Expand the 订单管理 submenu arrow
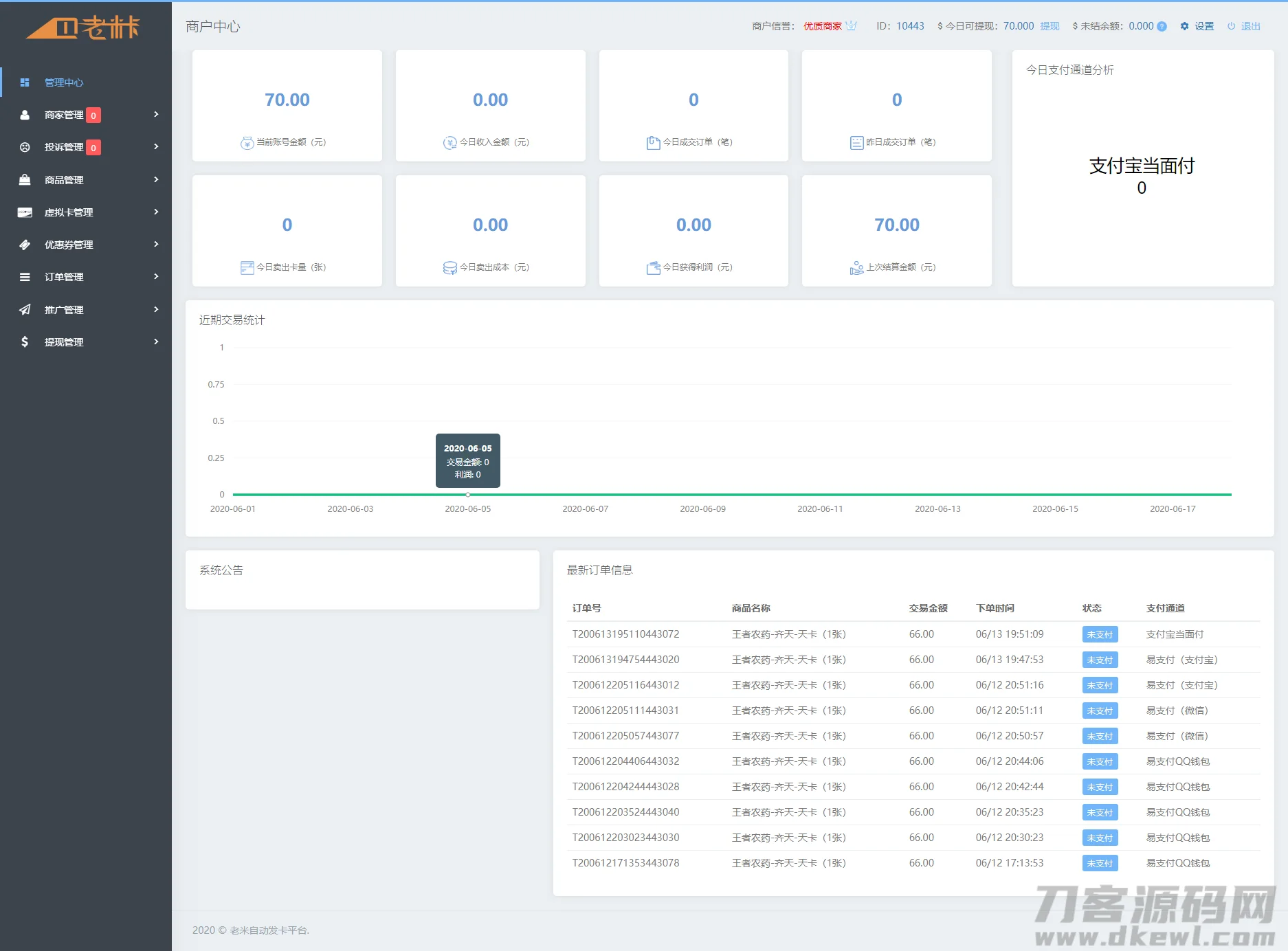Viewport: 1288px width, 951px height. click(157, 276)
